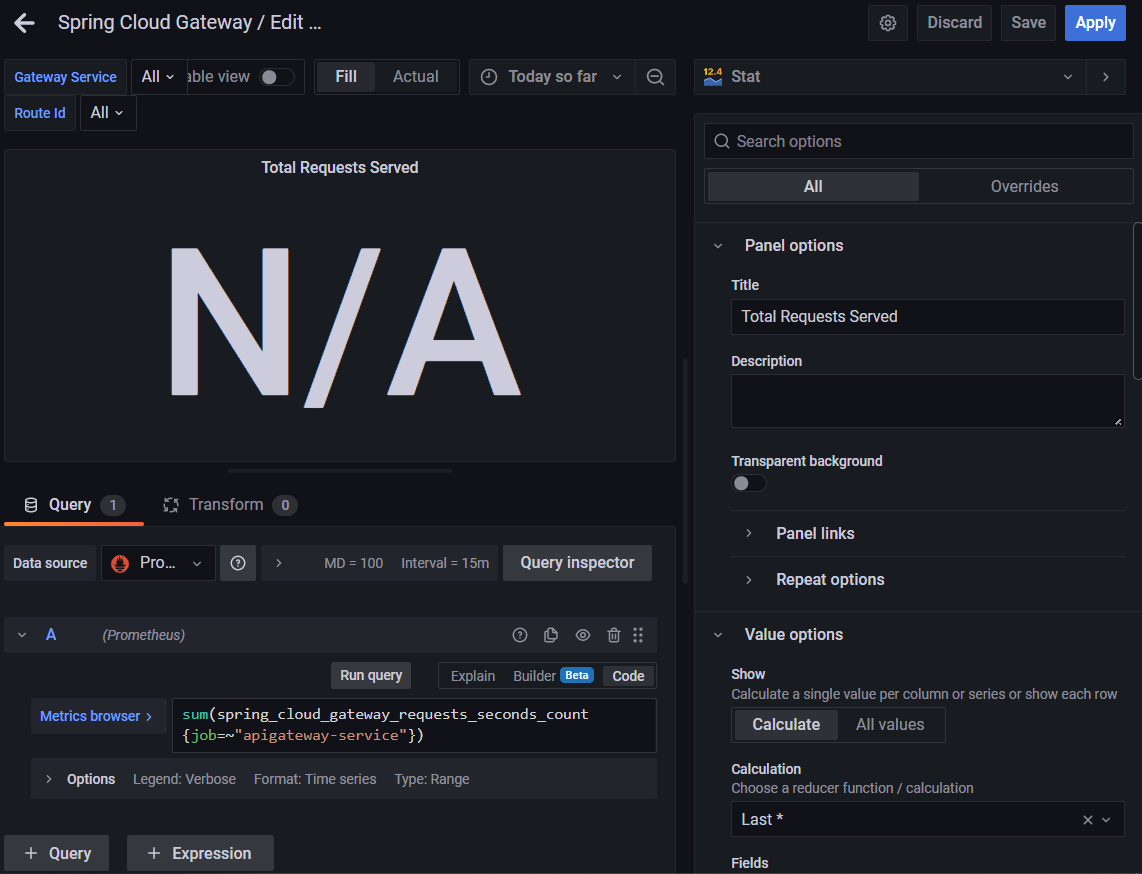The width and height of the screenshot is (1142, 874).
Task: Click the Query tab database icon
Action: [31, 505]
